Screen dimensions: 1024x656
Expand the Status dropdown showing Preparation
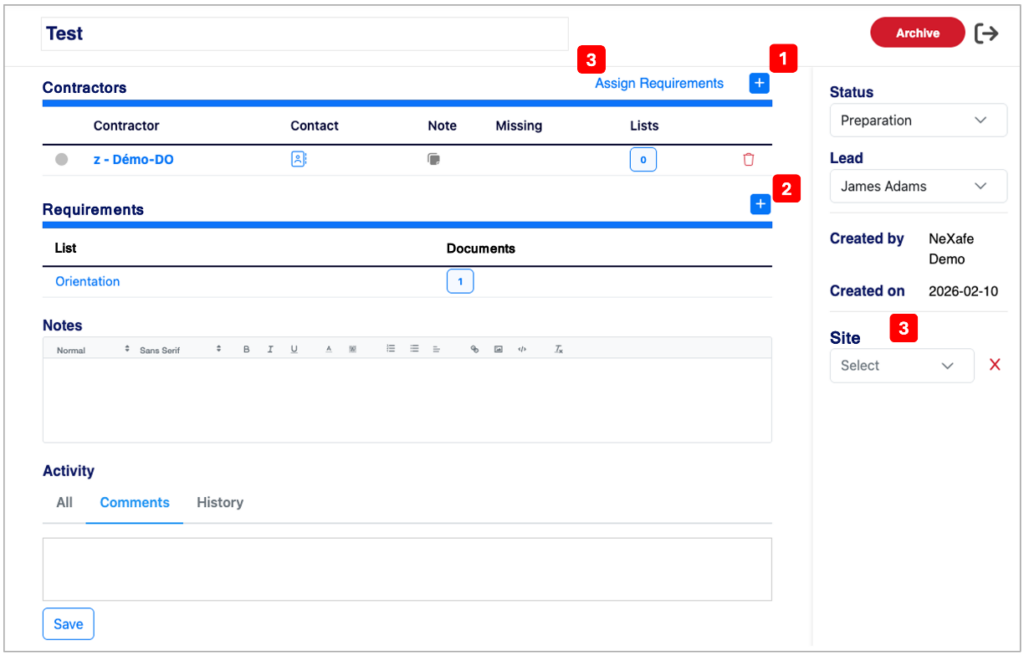(918, 120)
